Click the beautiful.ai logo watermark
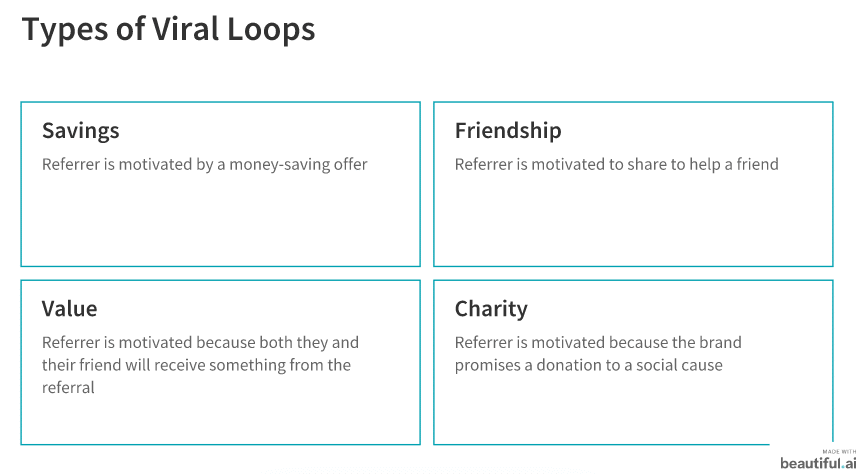This screenshot has width=863, height=474. click(x=818, y=463)
